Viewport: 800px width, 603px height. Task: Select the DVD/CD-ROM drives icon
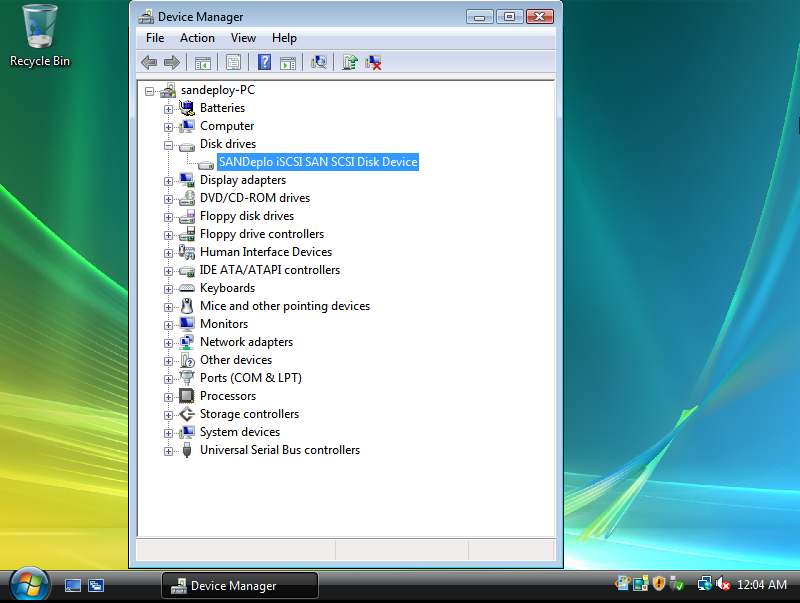187,198
